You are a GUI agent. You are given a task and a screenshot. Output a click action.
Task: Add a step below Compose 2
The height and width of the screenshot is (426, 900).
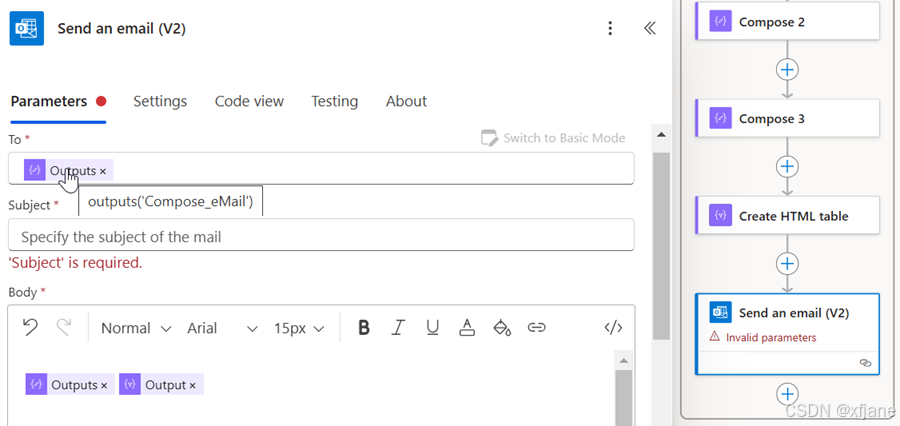[x=788, y=69]
